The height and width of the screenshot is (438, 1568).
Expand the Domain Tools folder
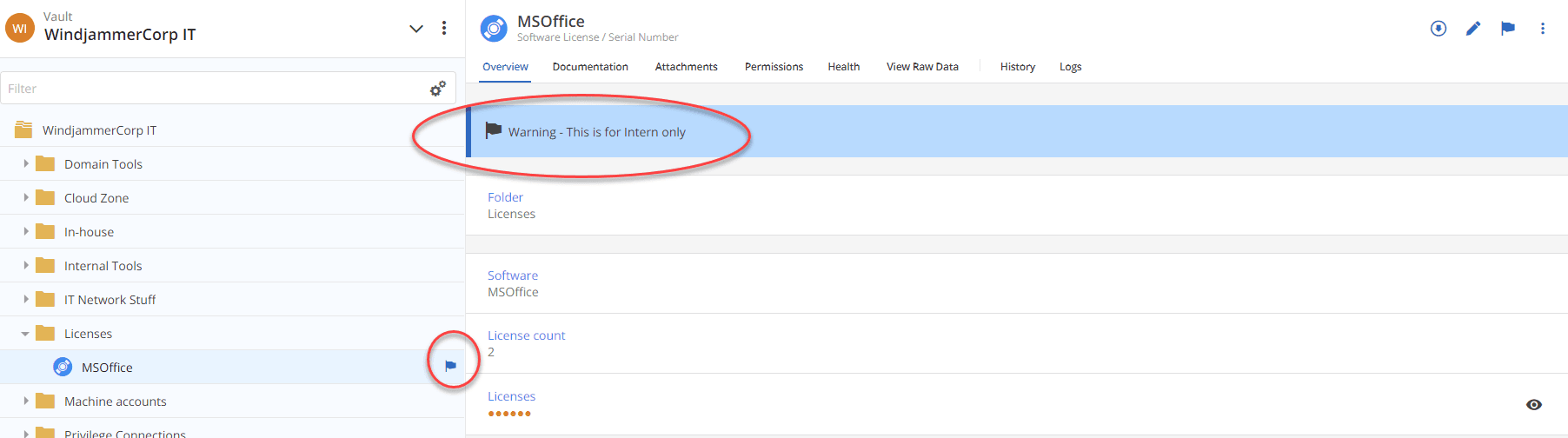coord(26,164)
